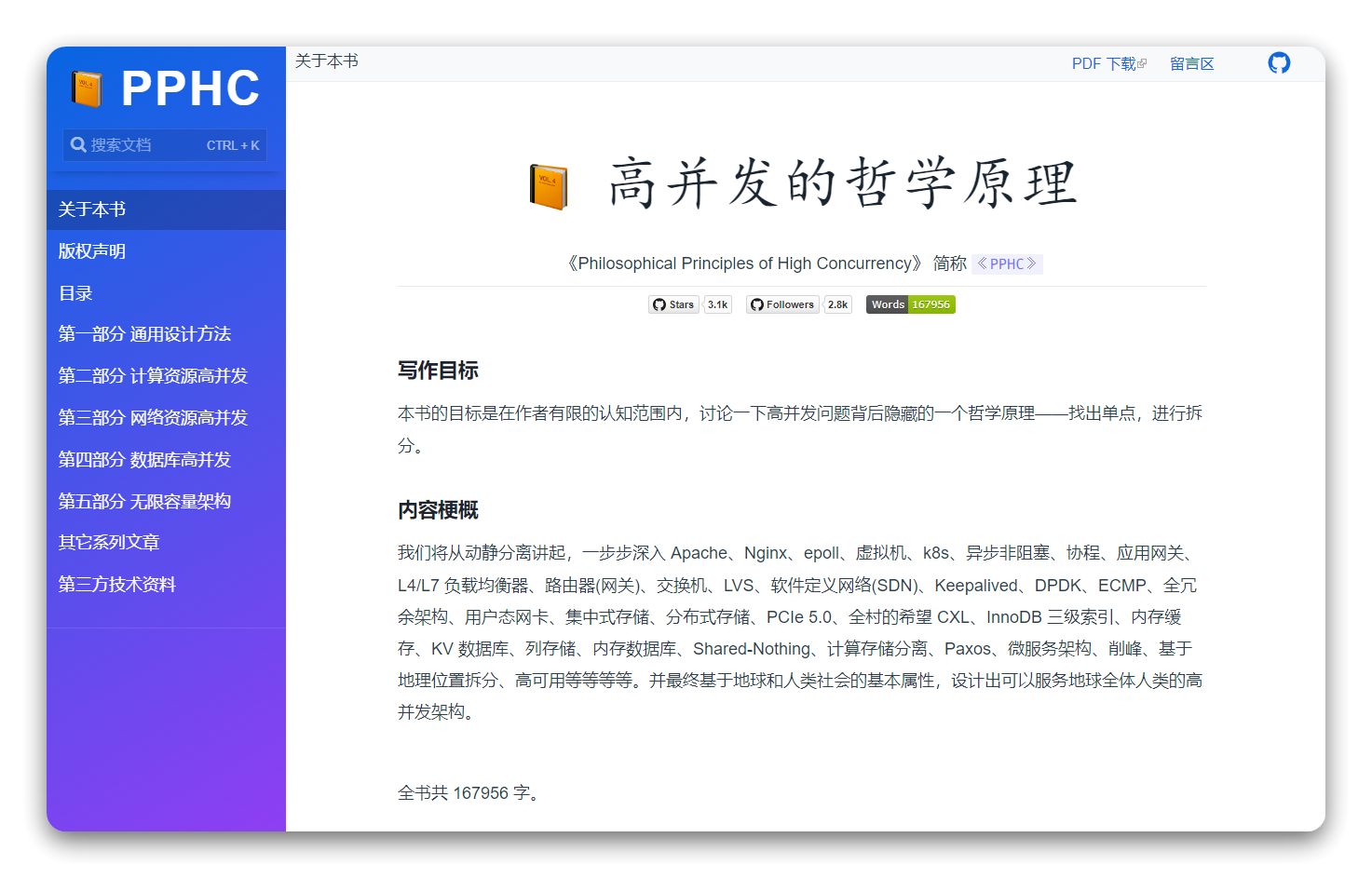
Task: Click the PDF 下载 link
Action: click(1104, 63)
